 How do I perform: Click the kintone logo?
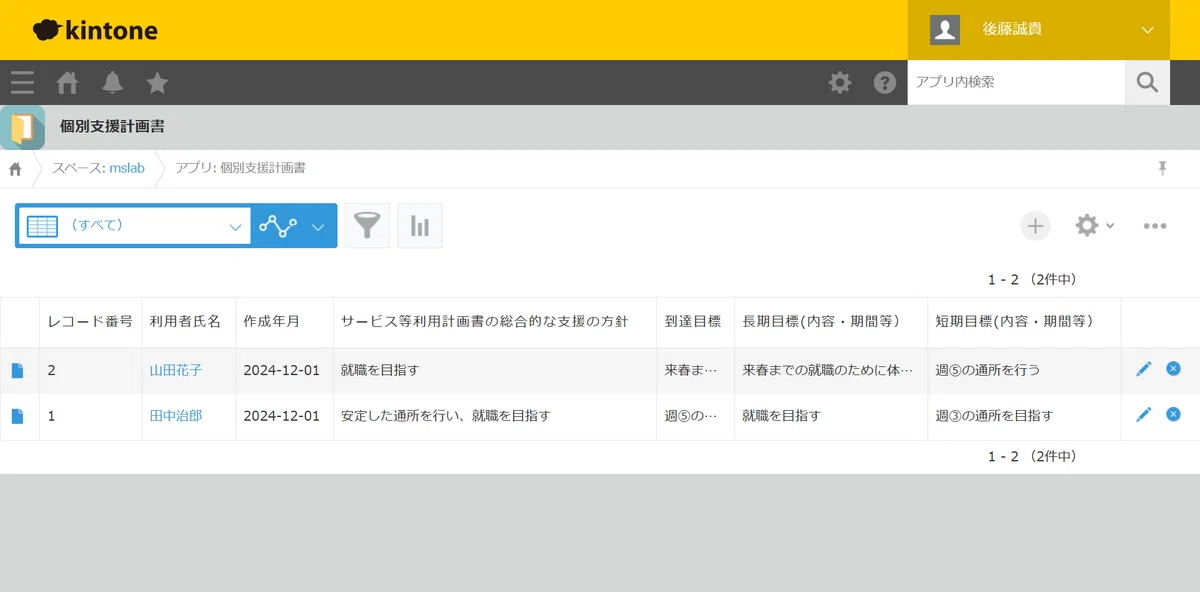tap(95, 30)
